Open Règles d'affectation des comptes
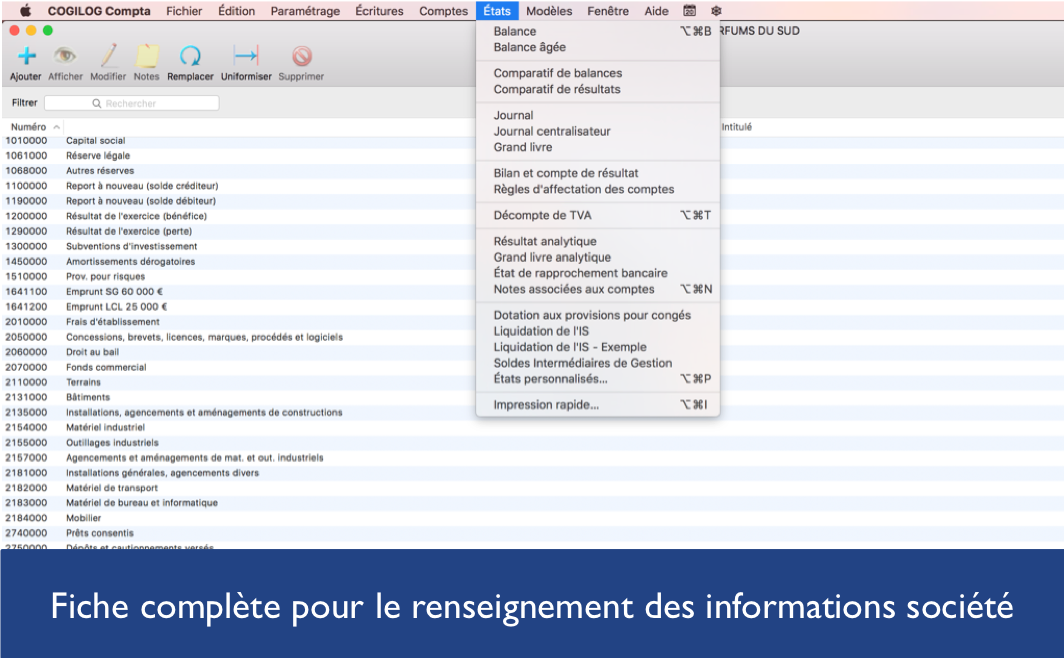Image resolution: width=1064 pixels, height=658 pixels. [598, 189]
